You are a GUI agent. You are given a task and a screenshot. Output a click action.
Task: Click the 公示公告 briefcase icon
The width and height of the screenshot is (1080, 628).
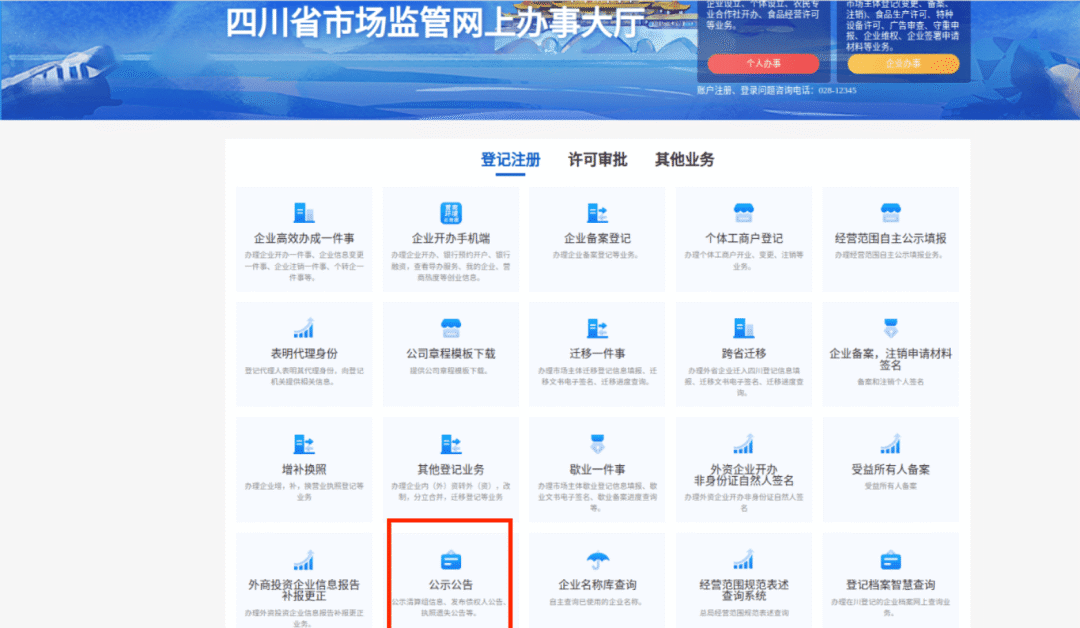click(x=450, y=560)
